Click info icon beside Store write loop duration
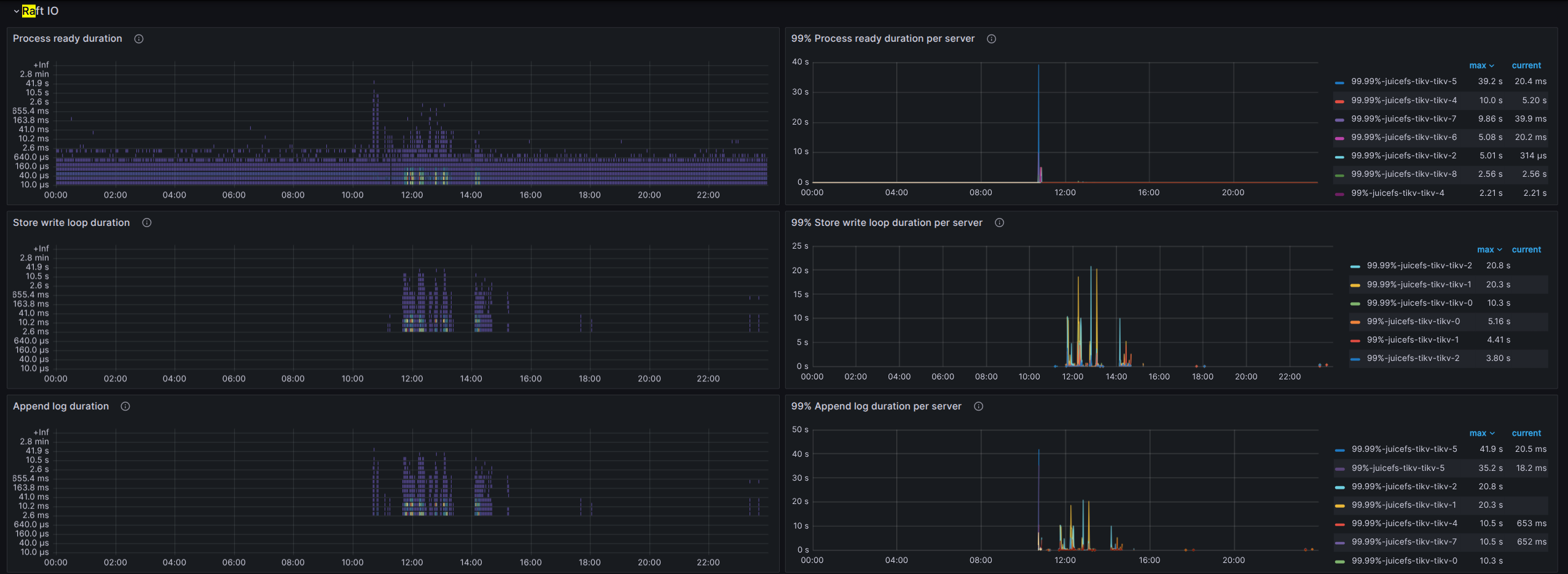1568x574 pixels. coord(147,223)
